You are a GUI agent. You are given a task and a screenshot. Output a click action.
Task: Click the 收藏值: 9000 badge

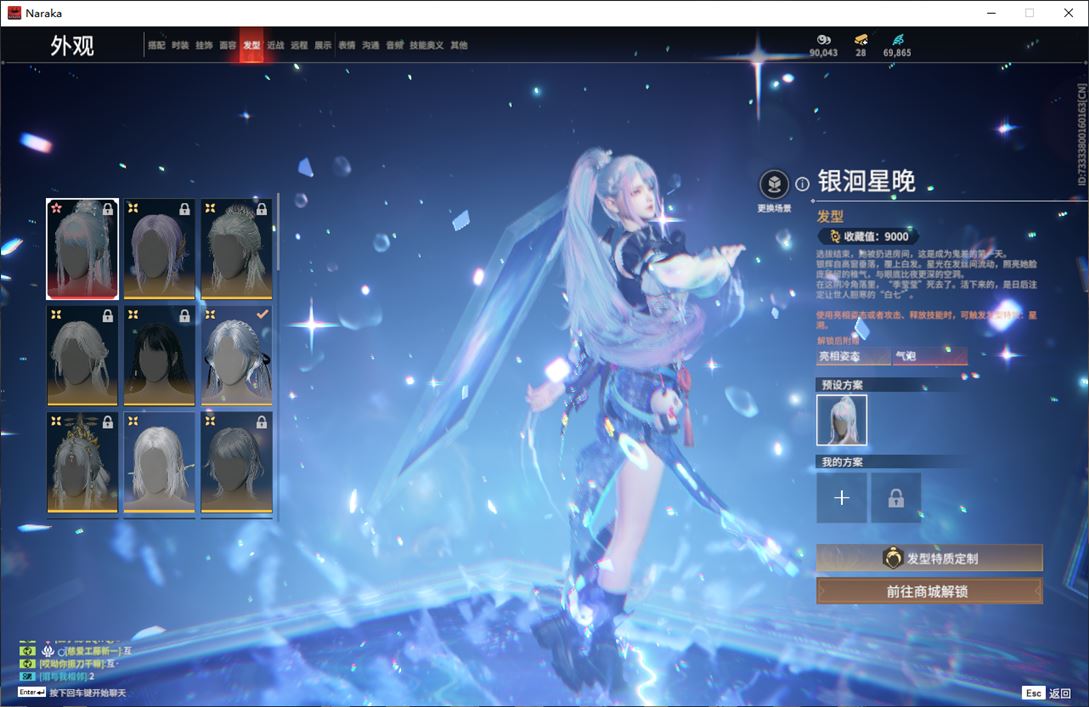[868, 236]
